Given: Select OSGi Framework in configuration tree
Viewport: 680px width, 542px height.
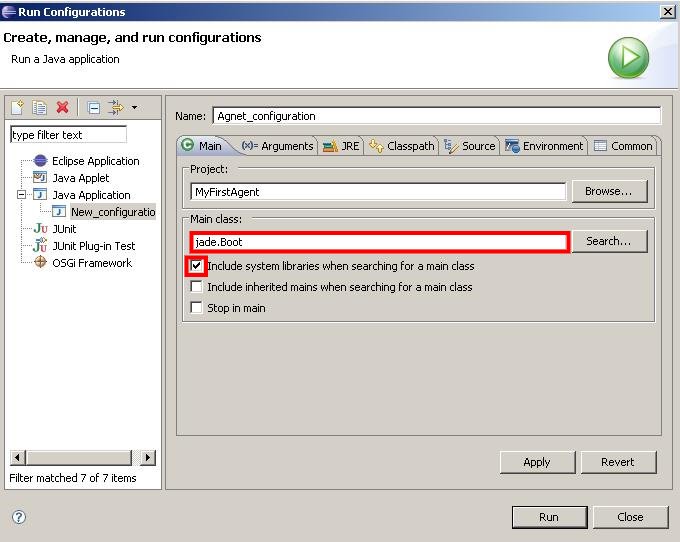Looking at the screenshot, I should pos(91,263).
